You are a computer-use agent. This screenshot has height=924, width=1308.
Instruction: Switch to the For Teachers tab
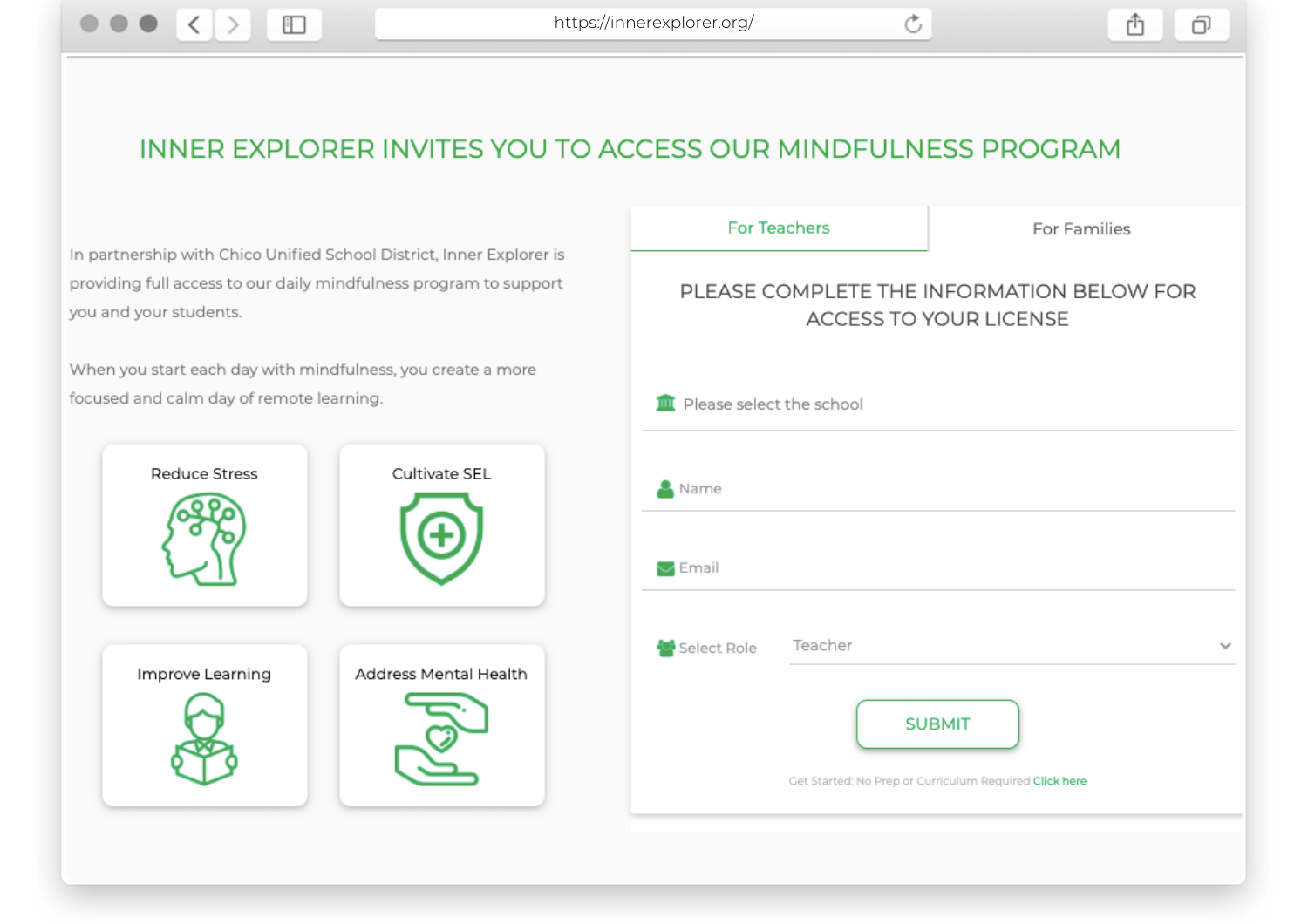click(779, 228)
